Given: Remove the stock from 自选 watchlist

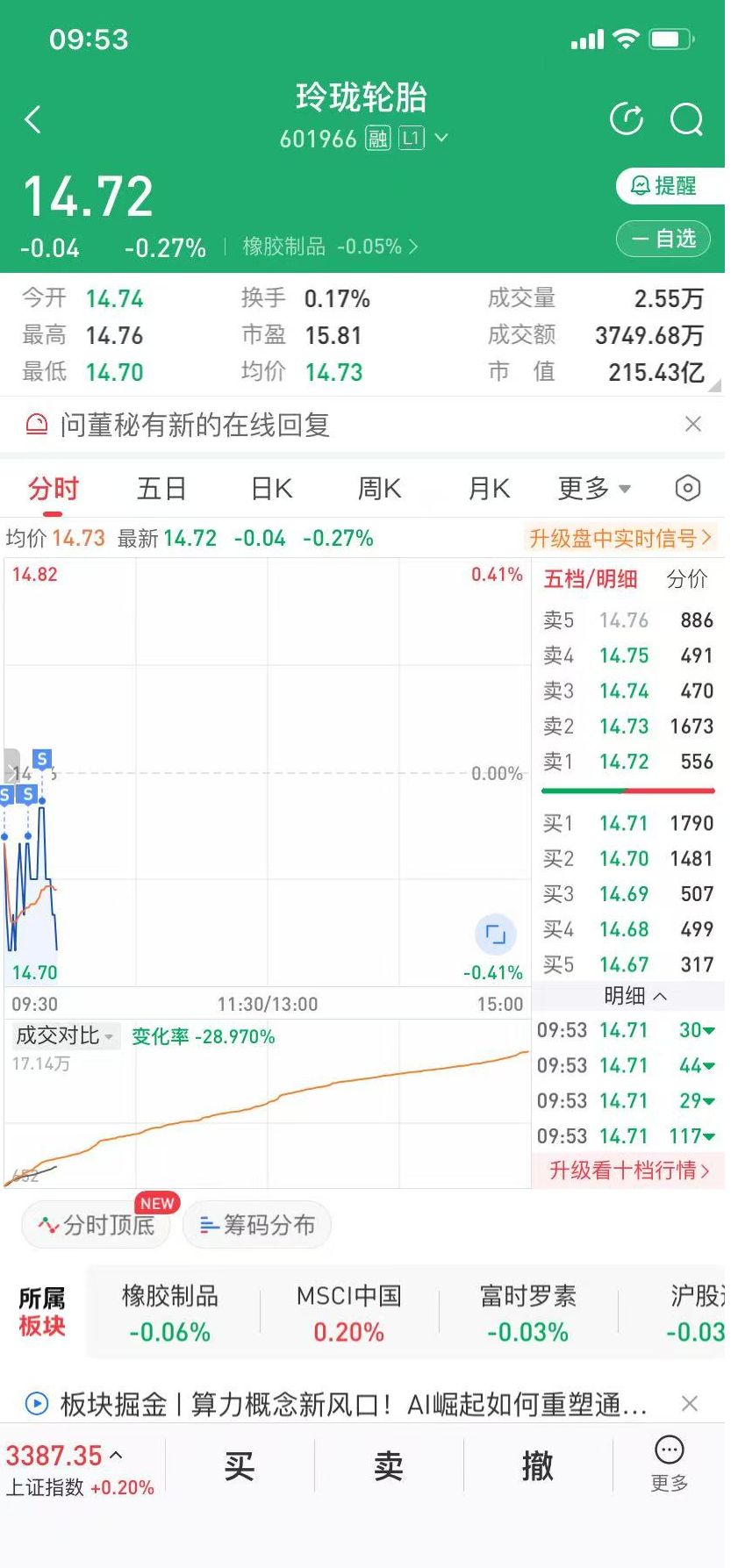Looking at the screenshot, I should [663, 239].
